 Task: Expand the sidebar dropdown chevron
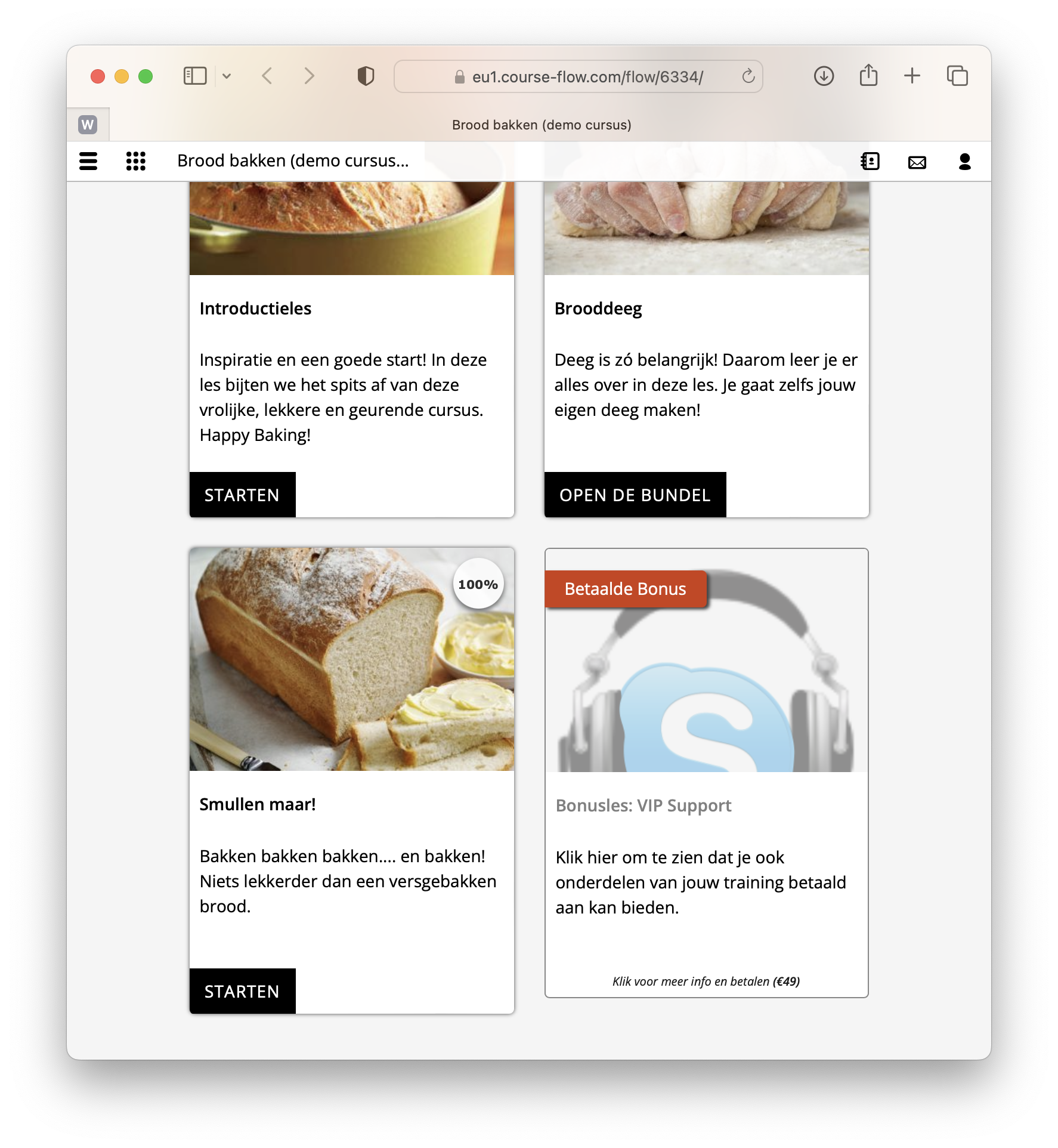coord(227,76)
